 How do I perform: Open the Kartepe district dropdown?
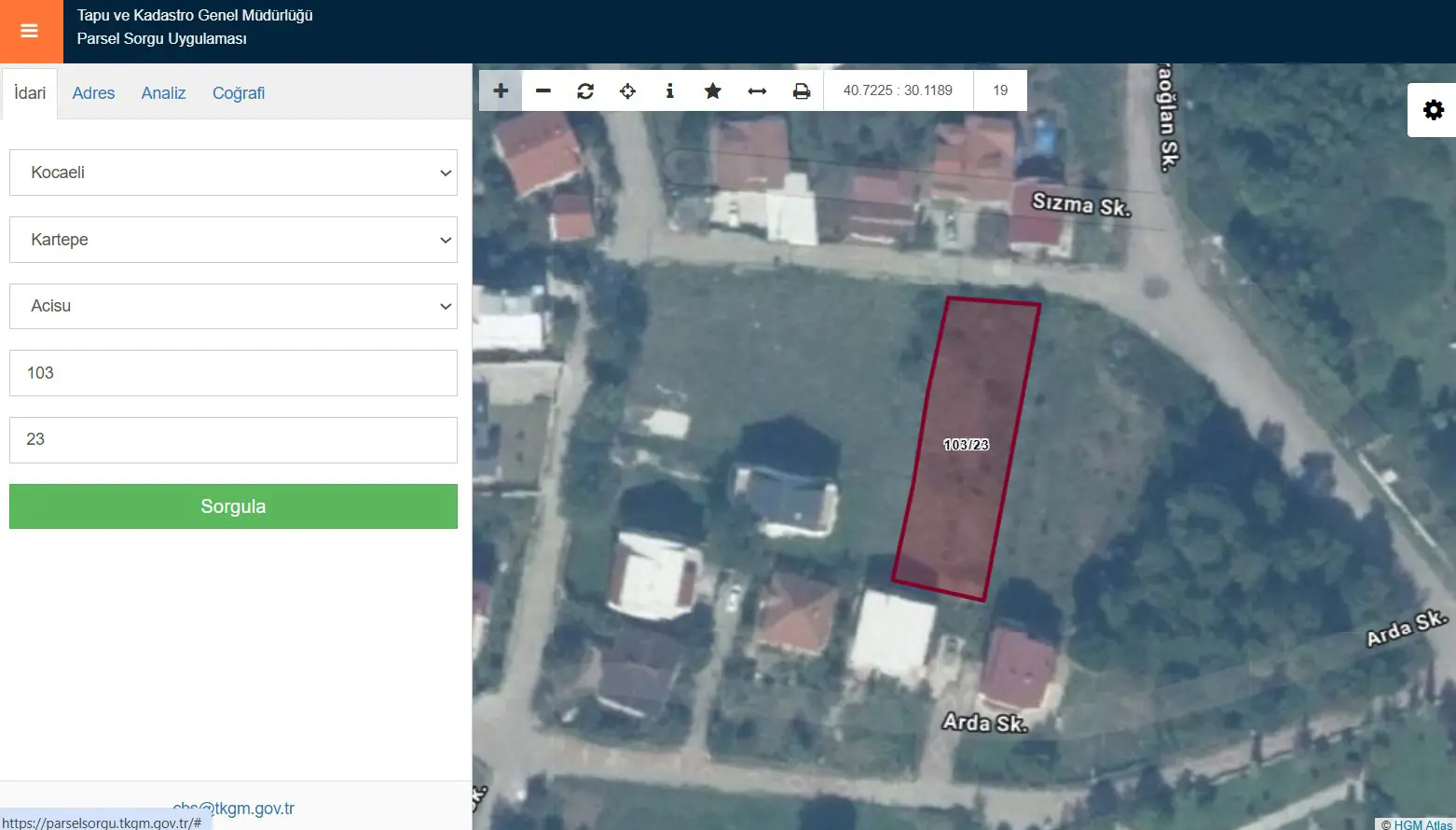(233, 240)
